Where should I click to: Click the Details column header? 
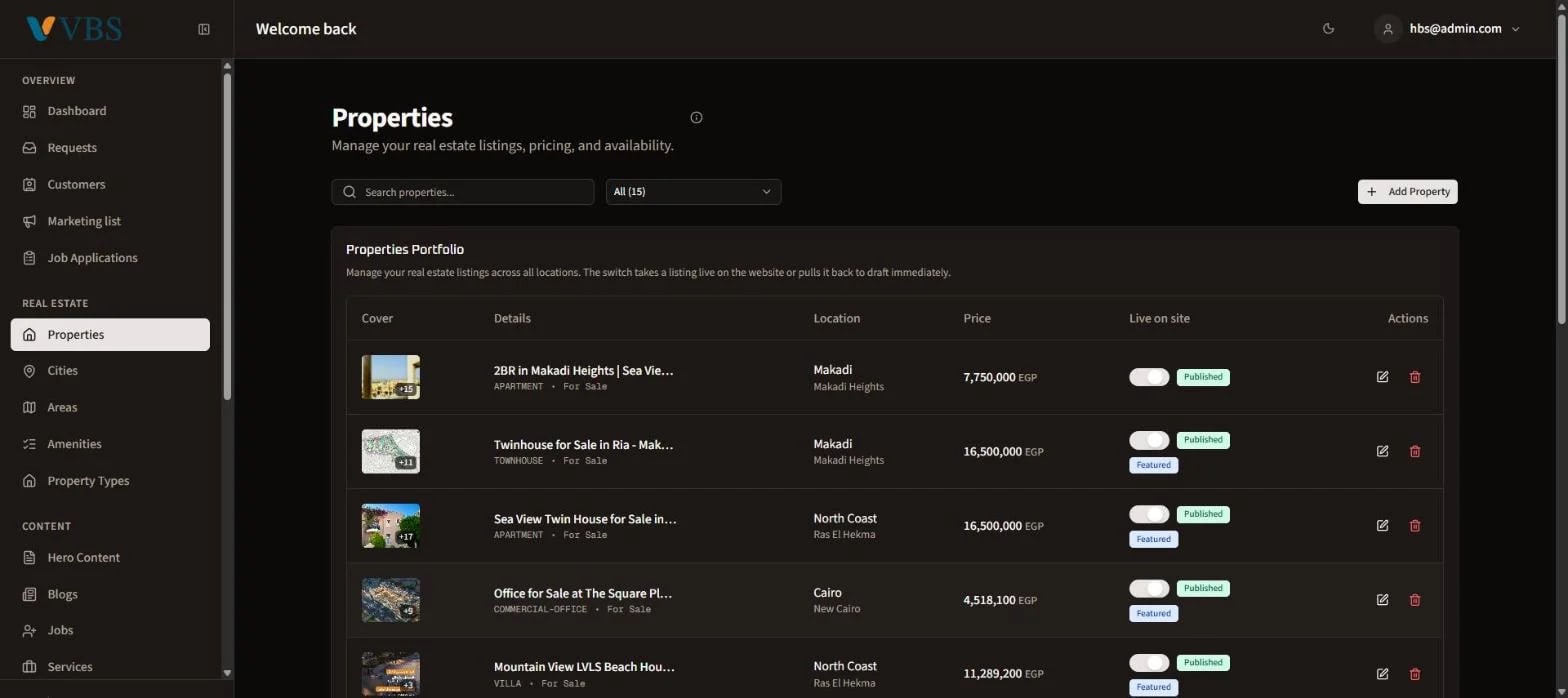click(x=512, y=319)
